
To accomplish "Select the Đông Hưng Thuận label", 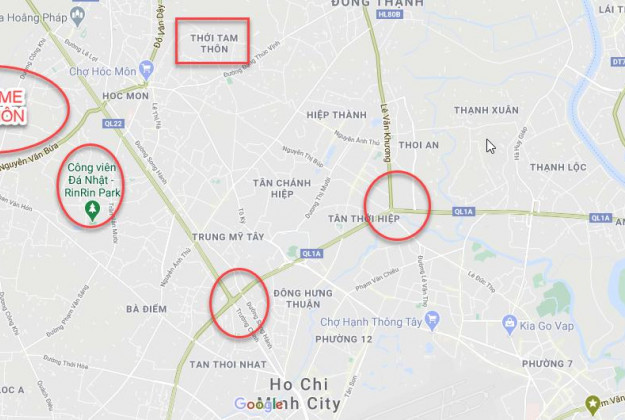I will point(303,298).
